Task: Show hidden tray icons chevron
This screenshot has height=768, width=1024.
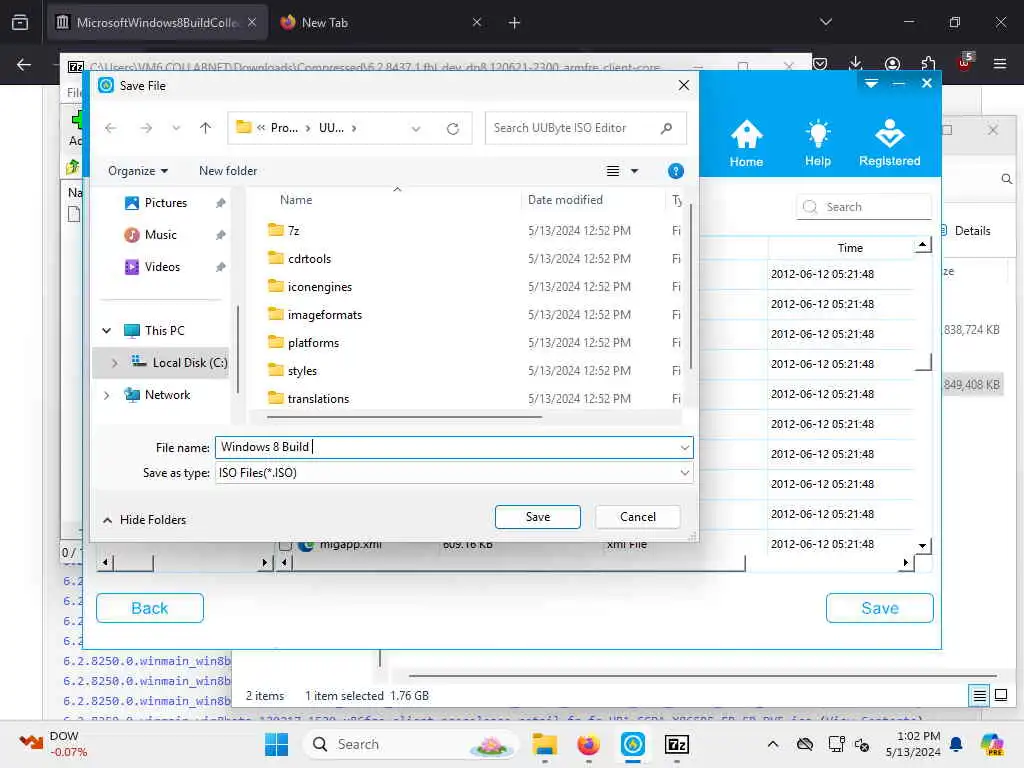Action: [x=773, y=744]
